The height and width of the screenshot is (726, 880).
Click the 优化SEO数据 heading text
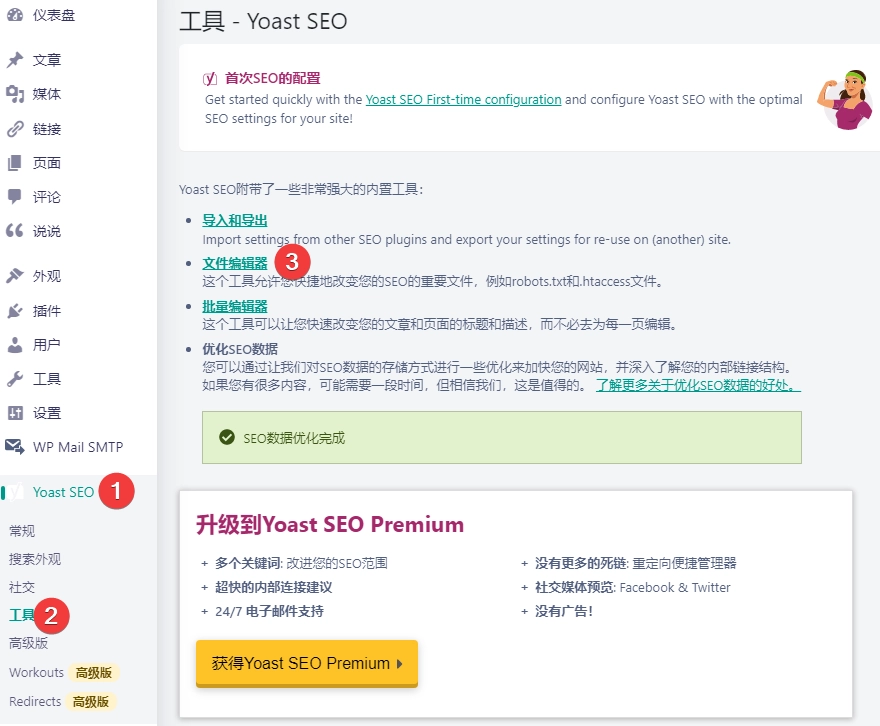(x=240, y=349)
